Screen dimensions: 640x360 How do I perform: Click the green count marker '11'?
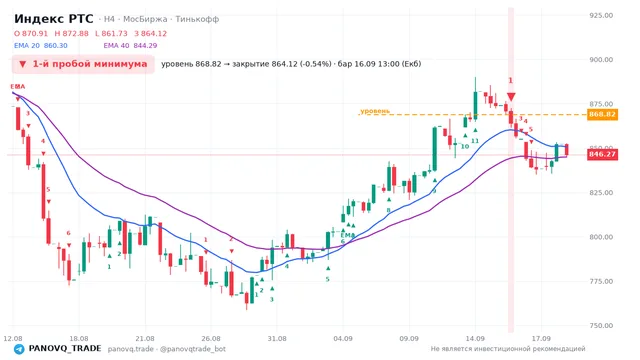[475, 141]
